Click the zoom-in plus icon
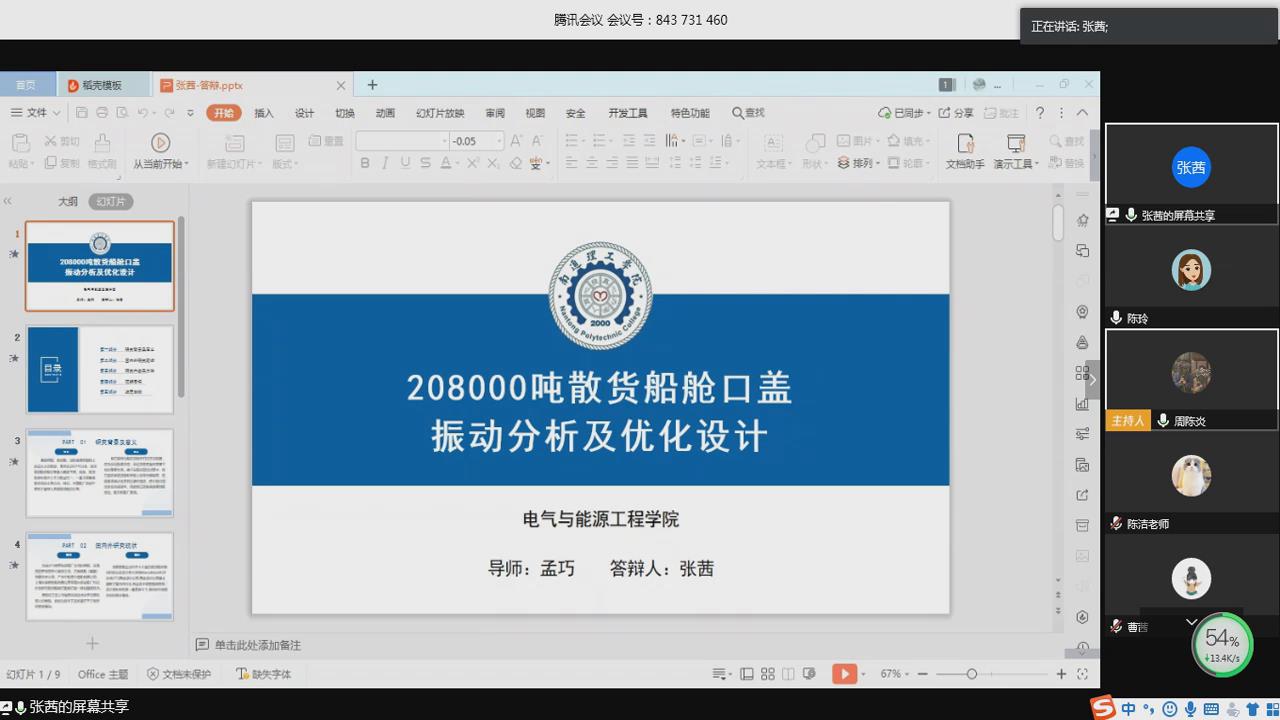The height and width of the screenshot is (720, 1280). (1061, 674)
